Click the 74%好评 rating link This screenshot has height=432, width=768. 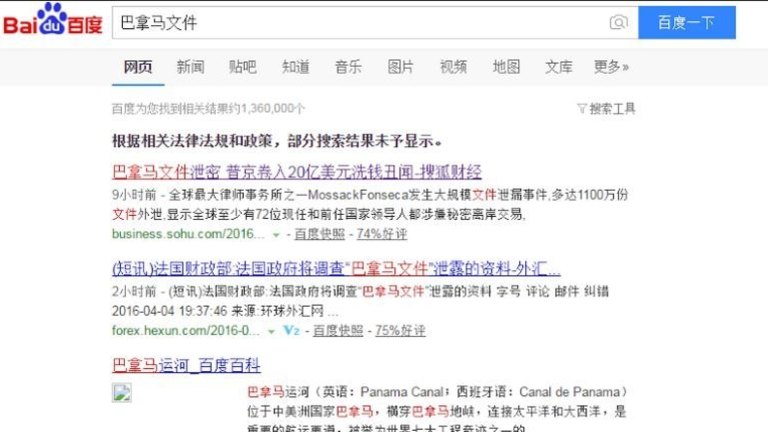coord(382,234)
